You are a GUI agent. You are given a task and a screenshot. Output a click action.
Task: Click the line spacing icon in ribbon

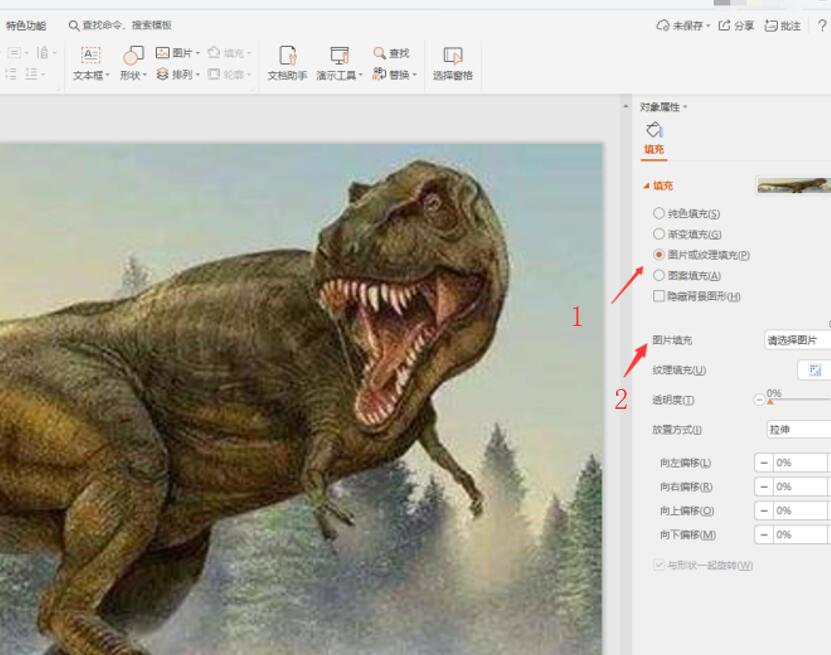(x=32, y=74)
